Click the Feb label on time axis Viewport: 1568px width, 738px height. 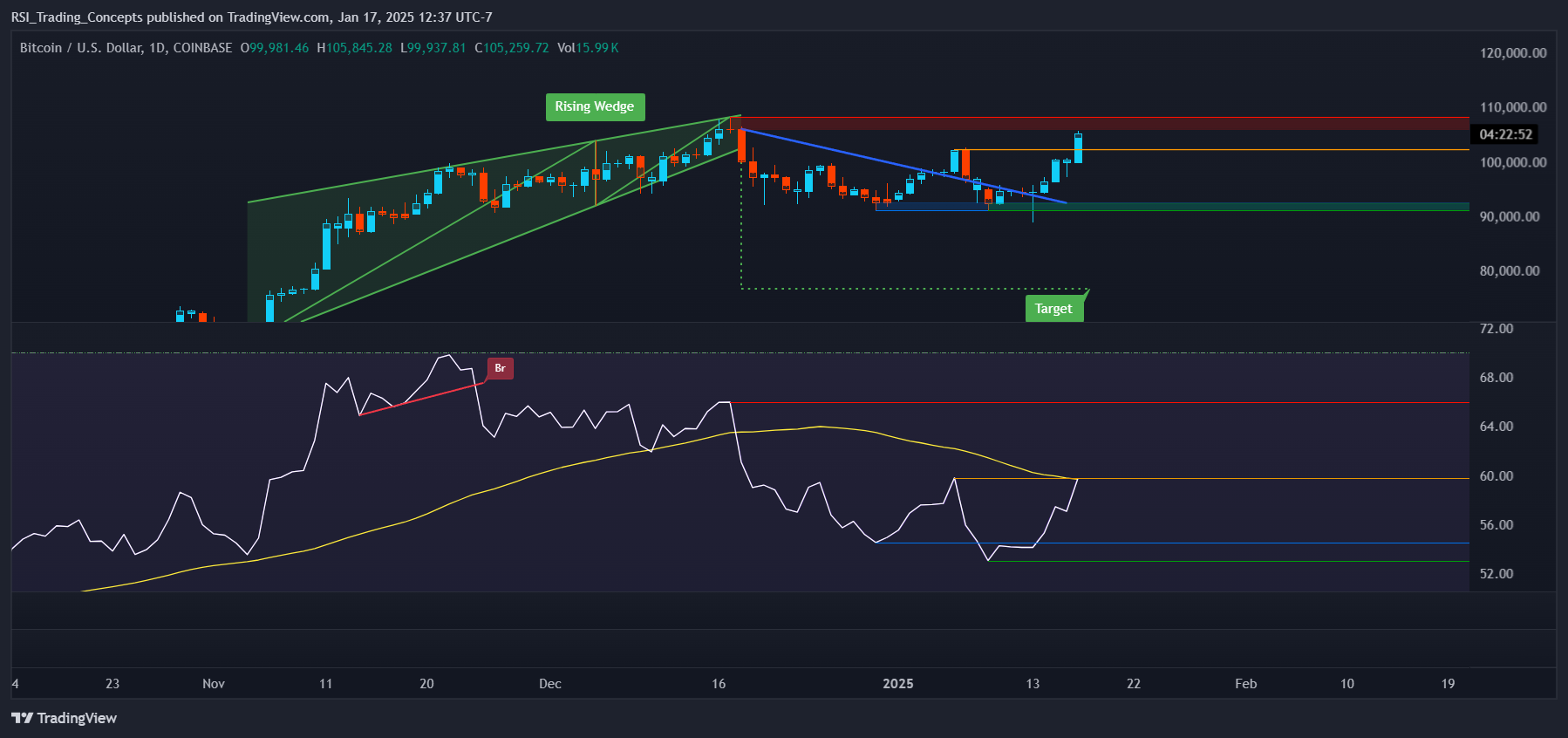pos(1246,684)
